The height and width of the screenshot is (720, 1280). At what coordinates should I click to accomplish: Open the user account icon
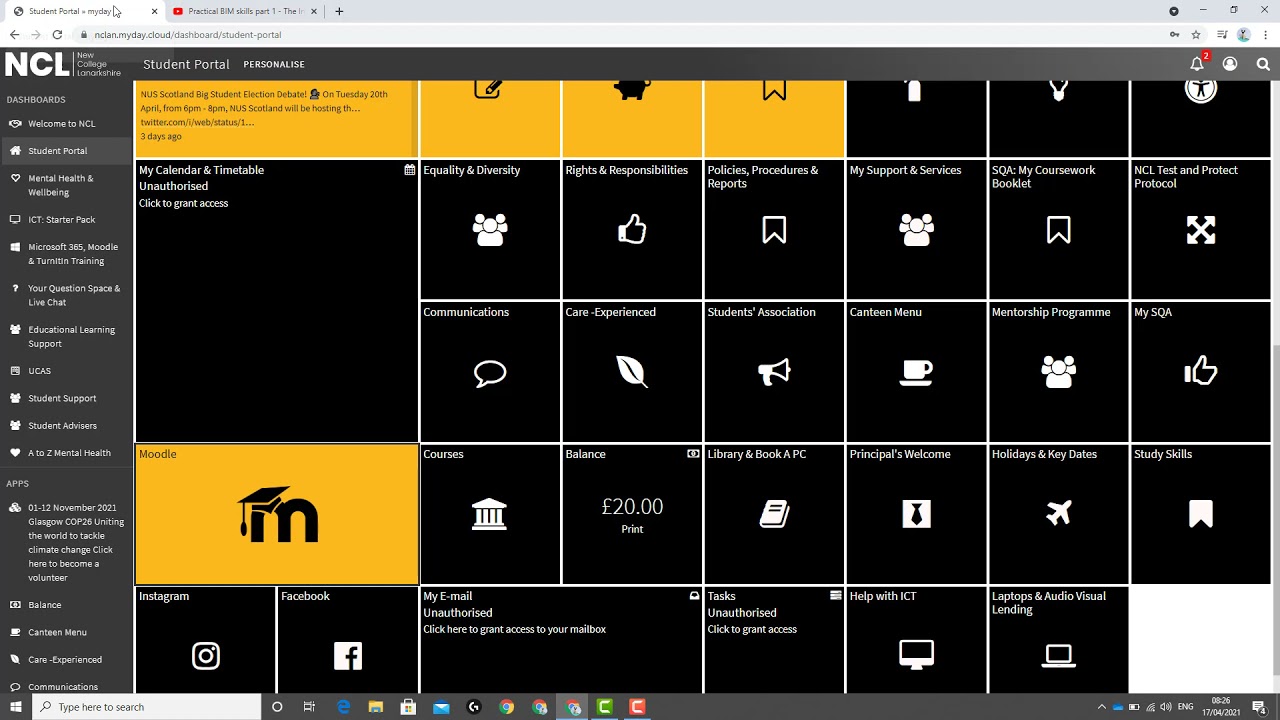pos(1230,64)
